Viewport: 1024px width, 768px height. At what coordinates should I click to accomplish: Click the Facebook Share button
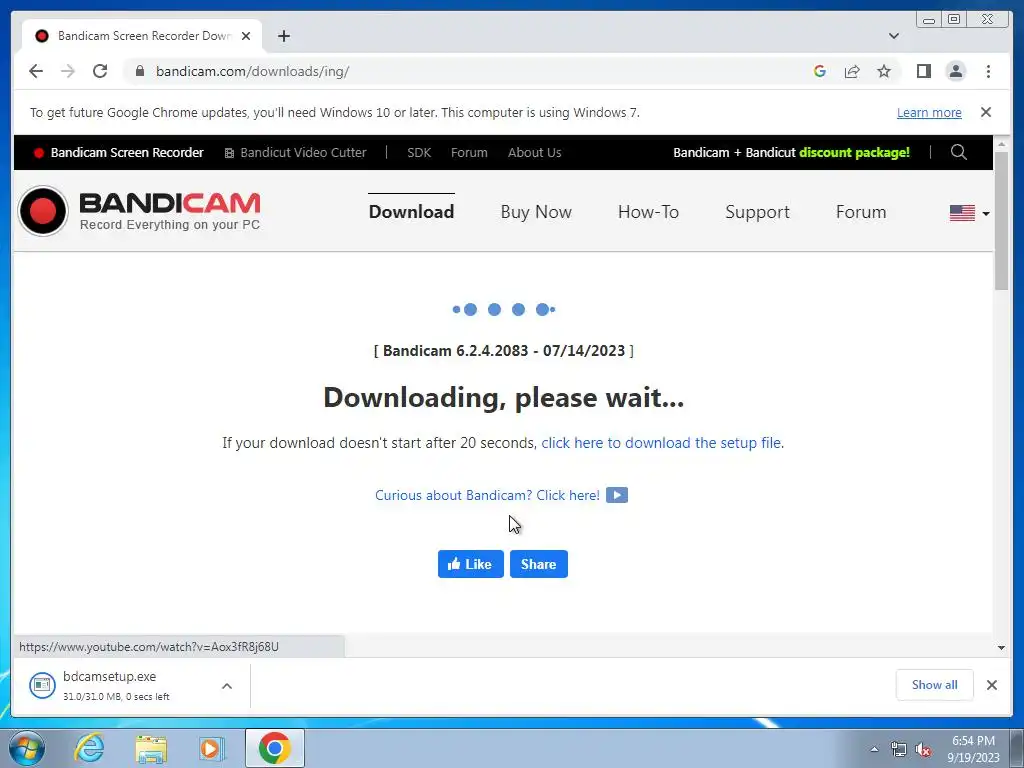coord(539,564)
